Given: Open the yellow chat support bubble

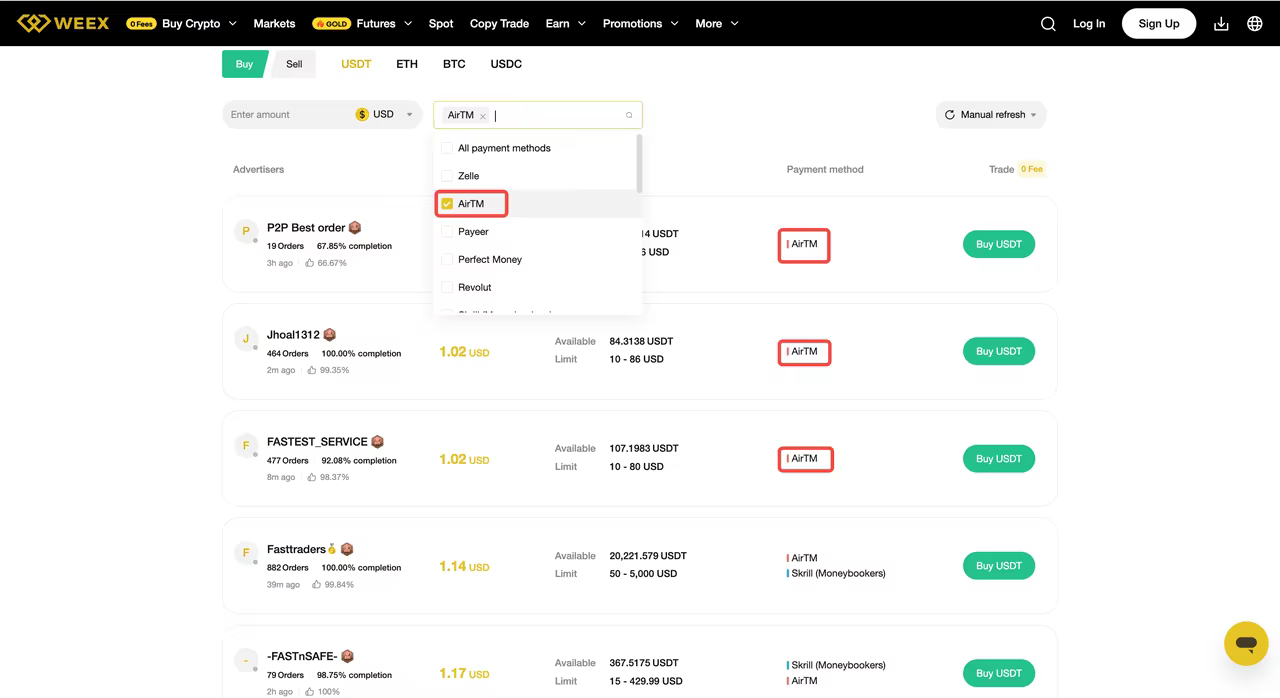Looking at the screenshot, I should tap(1246, 644).
